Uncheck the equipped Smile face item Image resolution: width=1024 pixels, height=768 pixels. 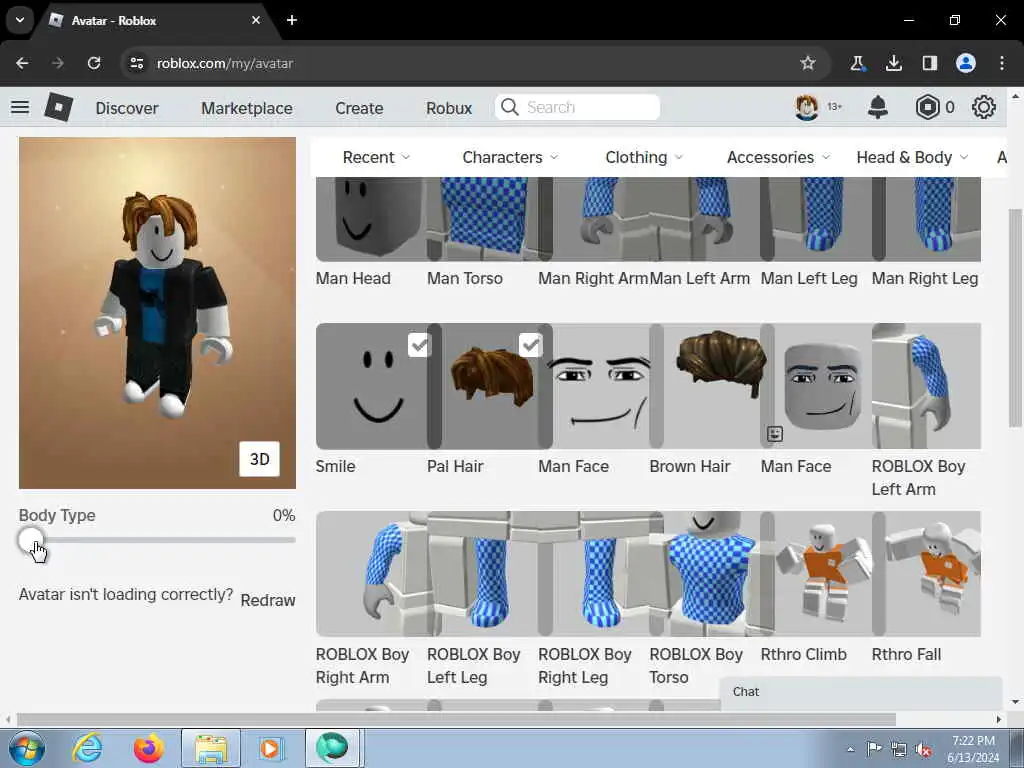[419, 344]
